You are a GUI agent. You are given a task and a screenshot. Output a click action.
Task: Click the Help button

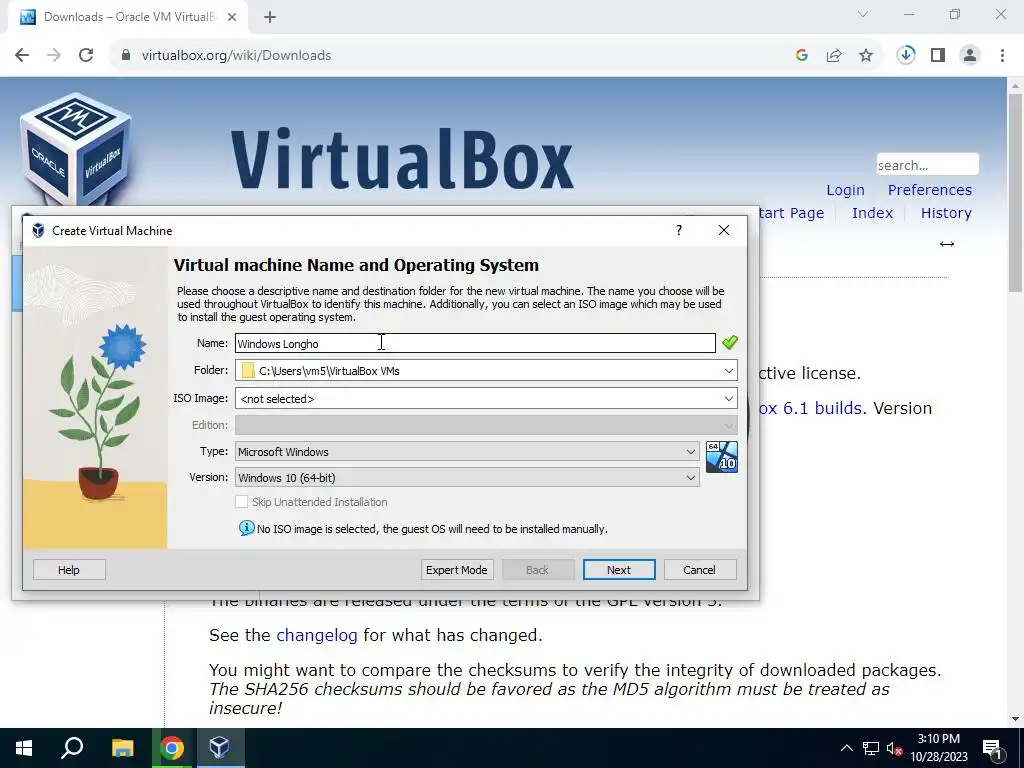pyautogui.click(x=69, y=569)
